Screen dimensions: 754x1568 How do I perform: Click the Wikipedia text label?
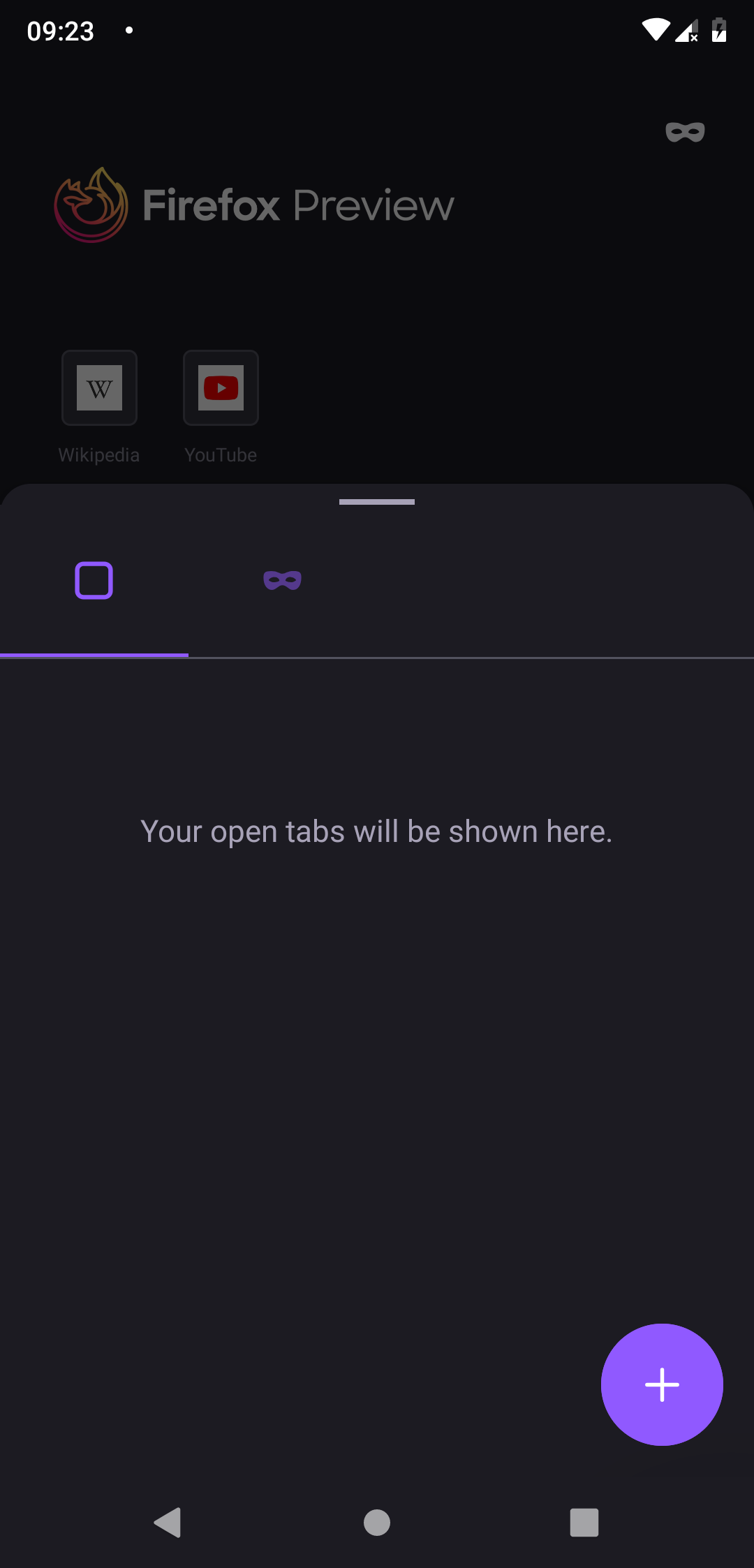click(99, 455)
